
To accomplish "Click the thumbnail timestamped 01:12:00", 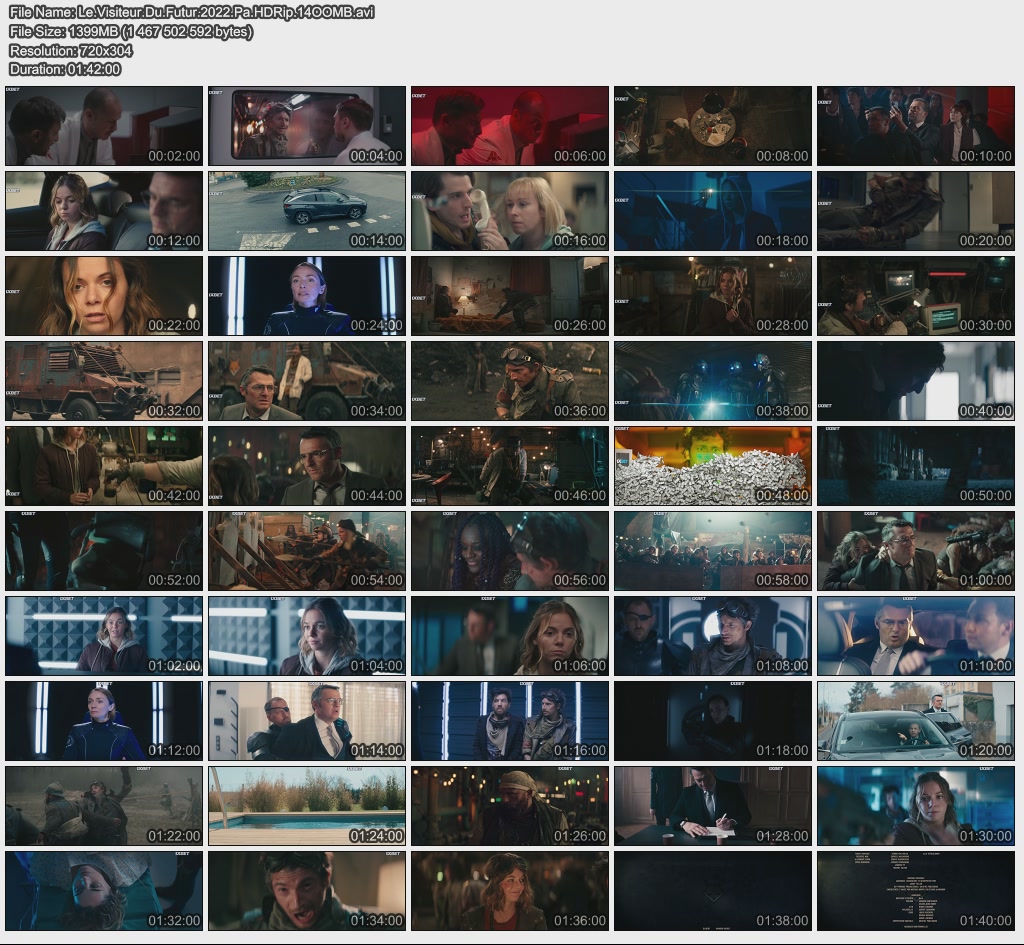I will click(104, 721).
